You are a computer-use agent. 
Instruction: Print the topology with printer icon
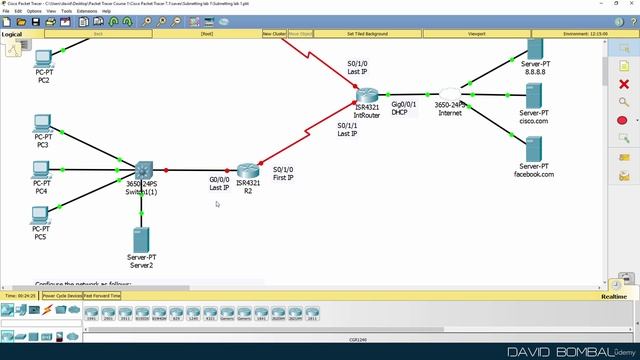(x=51, y=22)
